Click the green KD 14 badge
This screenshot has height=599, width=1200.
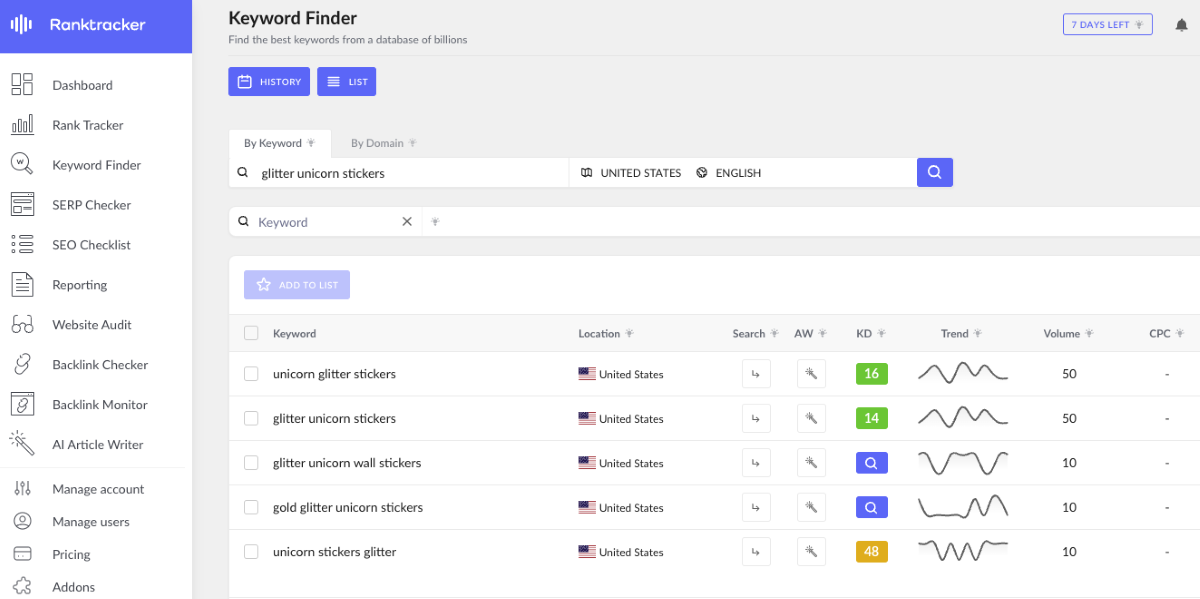click(x=871, y=418)
